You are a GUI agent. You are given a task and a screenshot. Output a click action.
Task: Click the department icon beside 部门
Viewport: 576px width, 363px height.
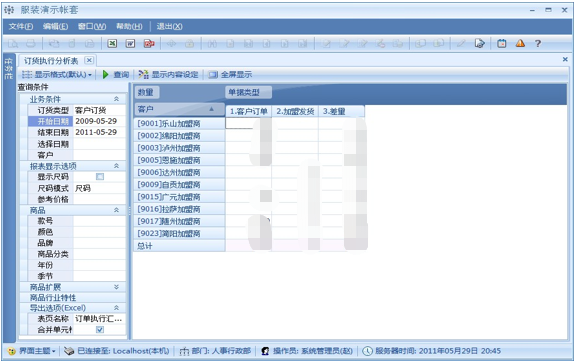184,351
